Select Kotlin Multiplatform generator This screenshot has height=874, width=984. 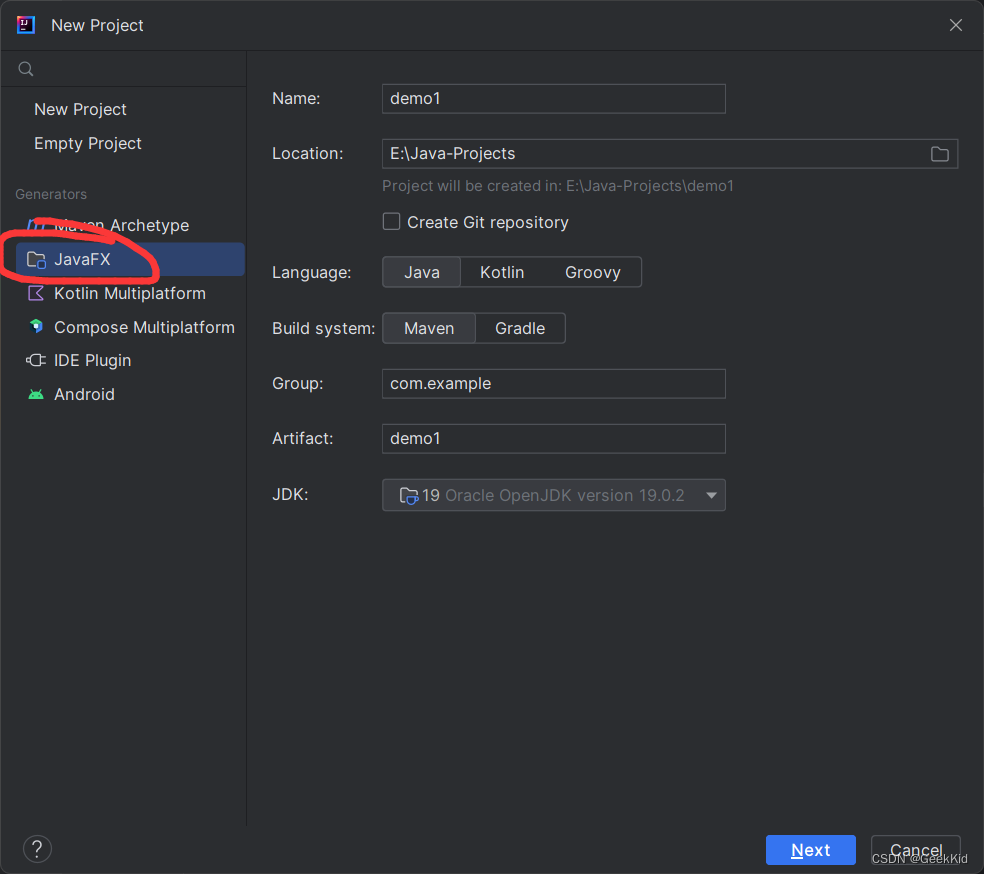click(x=131, y=293)
